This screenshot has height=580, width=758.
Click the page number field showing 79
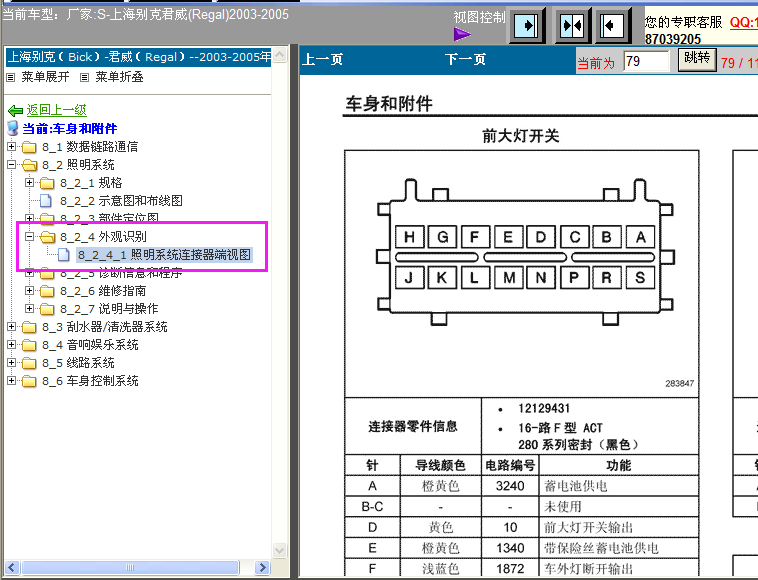[x=647, y=61]
